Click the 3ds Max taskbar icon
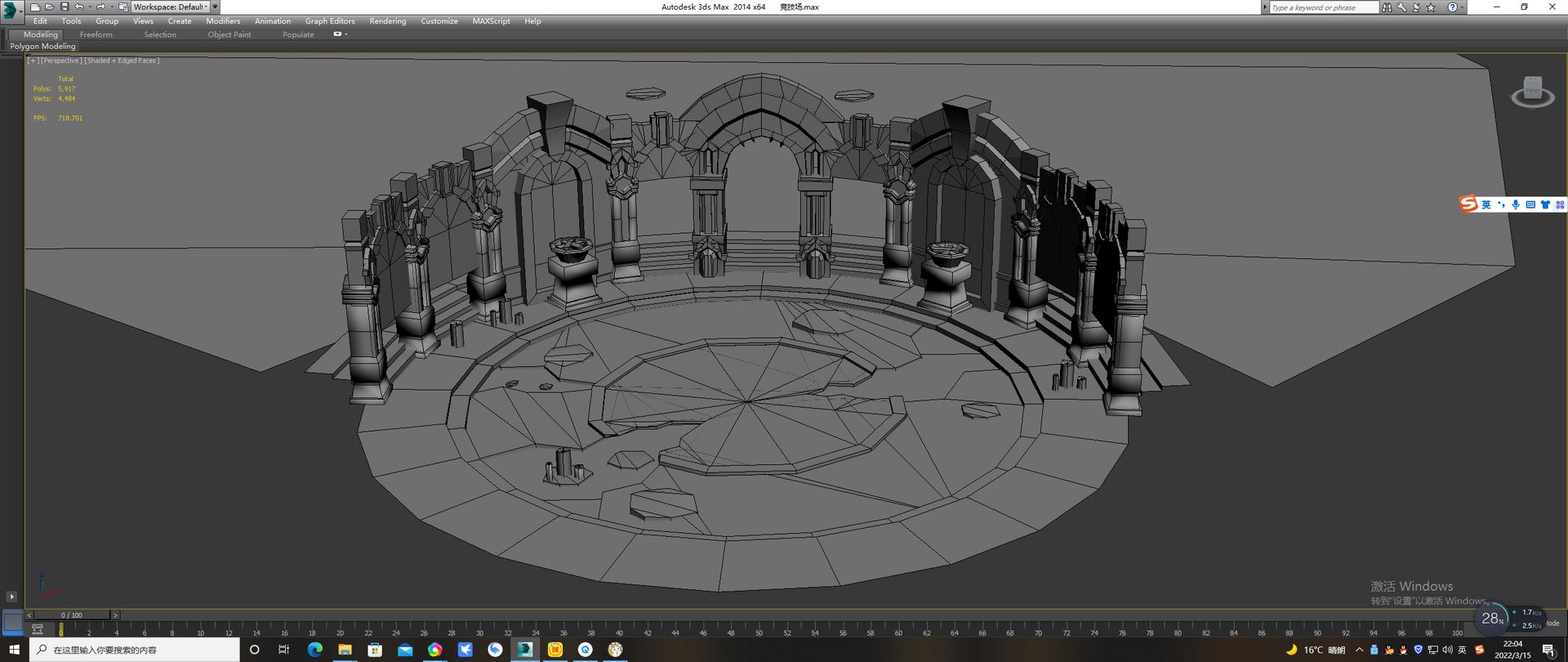Screen dimensions: 1568x662 (x=524, y=650)
